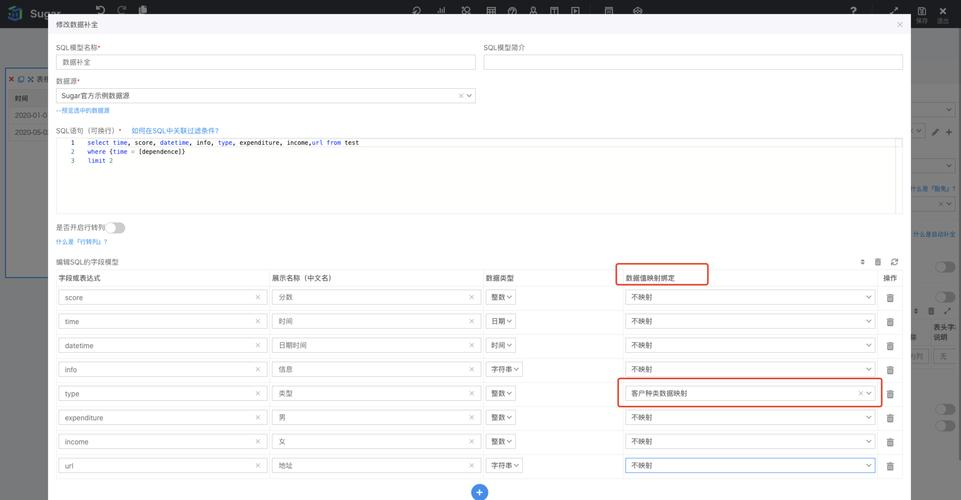Image resolution: width=961 pixels, height=500 pixels.
Task: Add a new field with the blue plus button
Action: click(x=479, y=492)
